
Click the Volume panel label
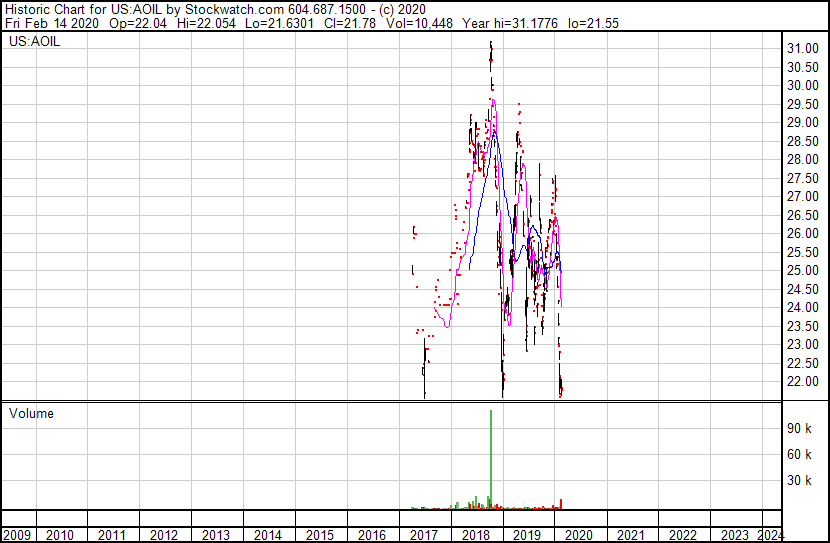point(31,413)
